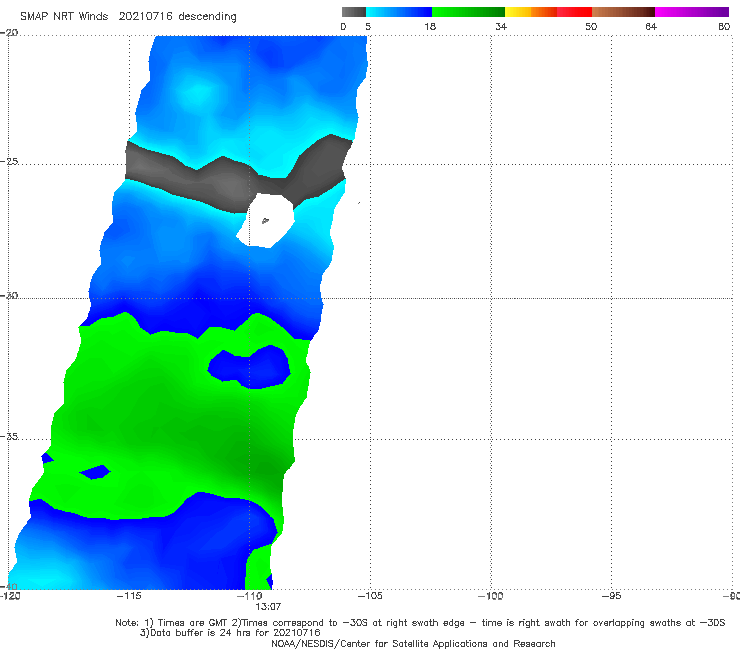The width and height of the screenshot is (740, 650).
Task: Click the white no-data patch in the swath
Action: click(x=267, y=220)
